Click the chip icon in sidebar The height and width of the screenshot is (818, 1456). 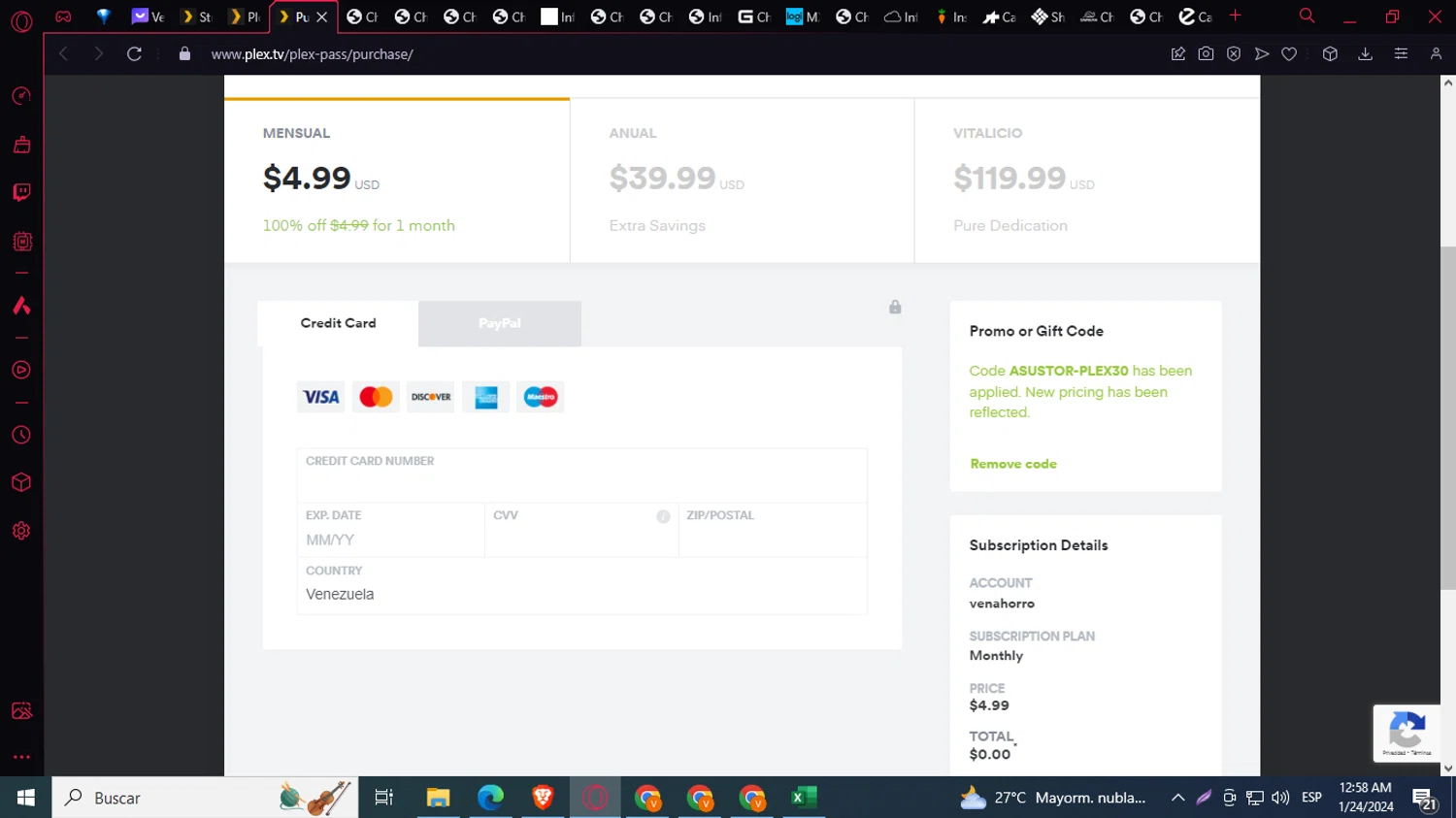(21, 242)
